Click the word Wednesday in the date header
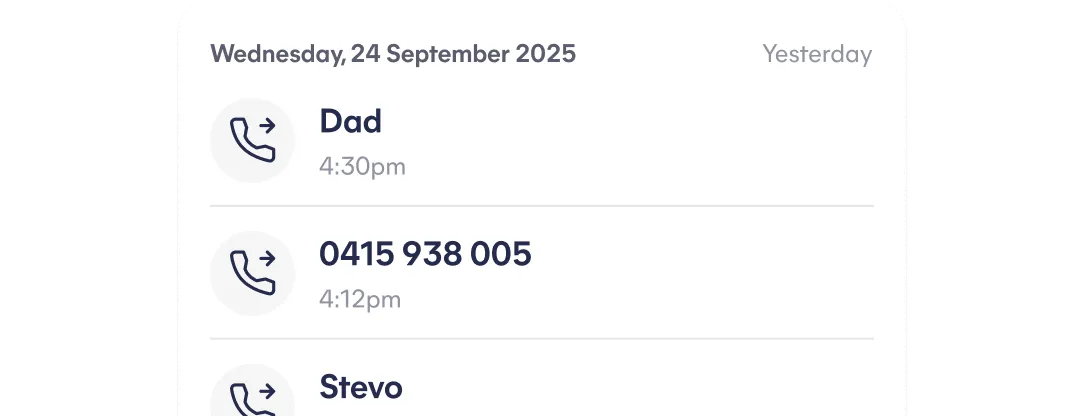Image resolution: width=1084 pixels, height=416 pixels. 277,54
